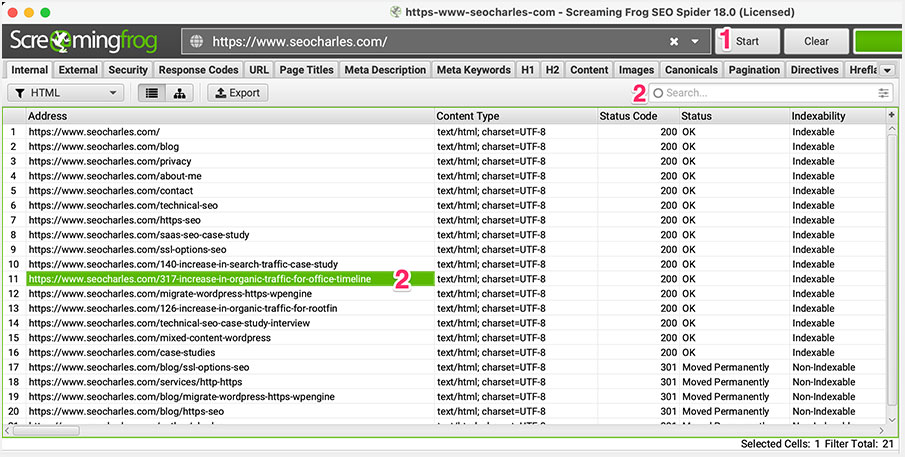Select the /saas-seo-case-study address cell
The image size is (905, 457).
[230, 235]
